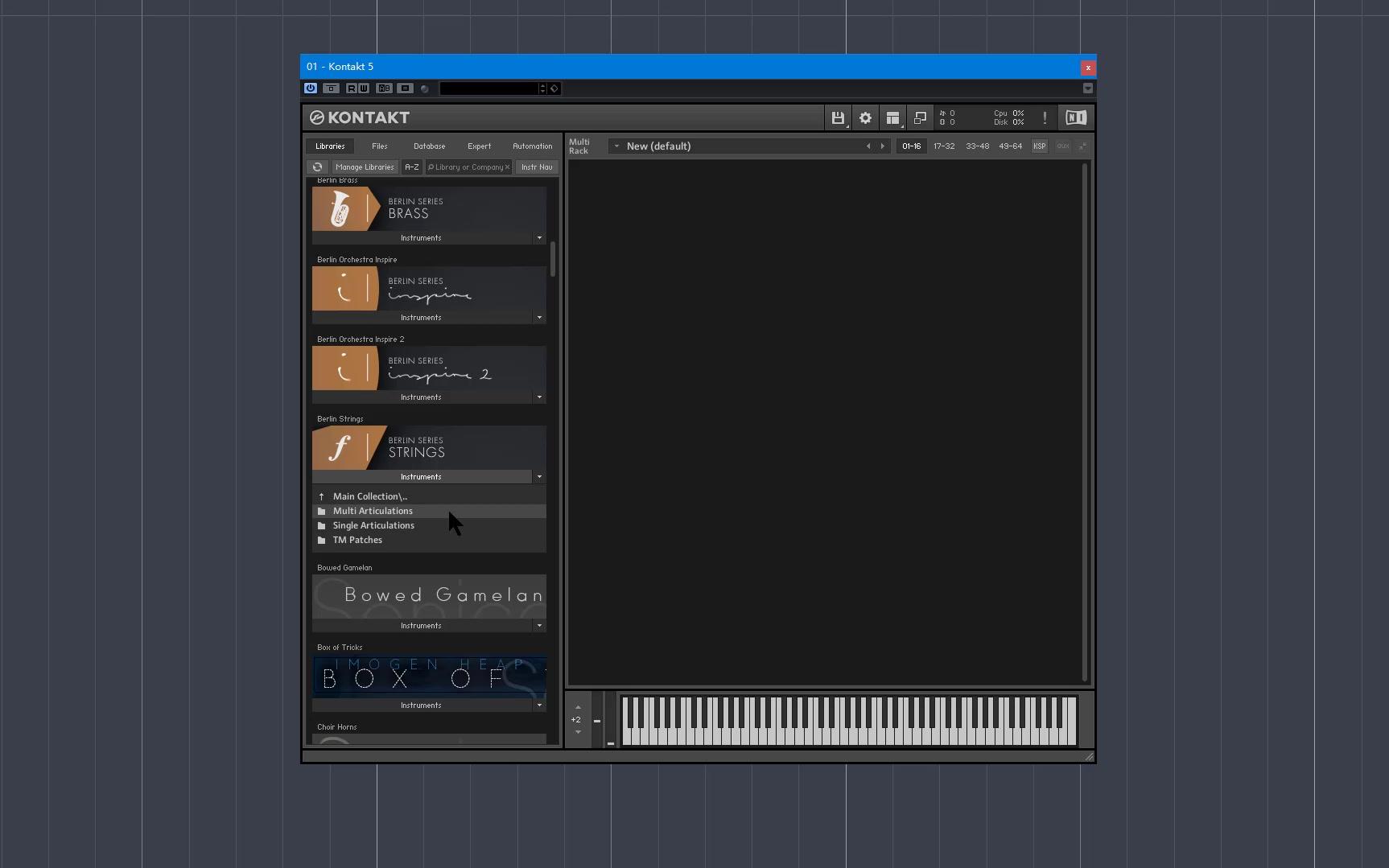This screenshot has width=1389, height=868.
Task: Open the TM Patches folder
Action: pos(429,541)
